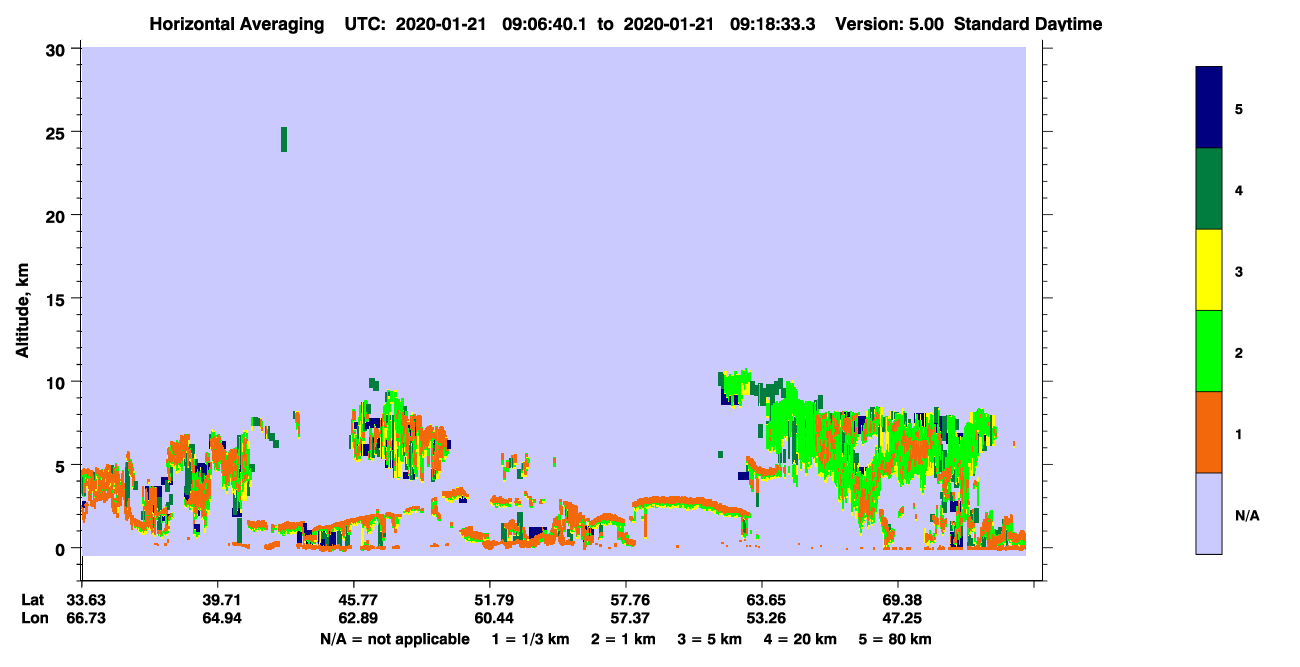Click legend text '4 = 20 km'
Viewport: 1300px width, 667px height.
[x=800, y=639]
